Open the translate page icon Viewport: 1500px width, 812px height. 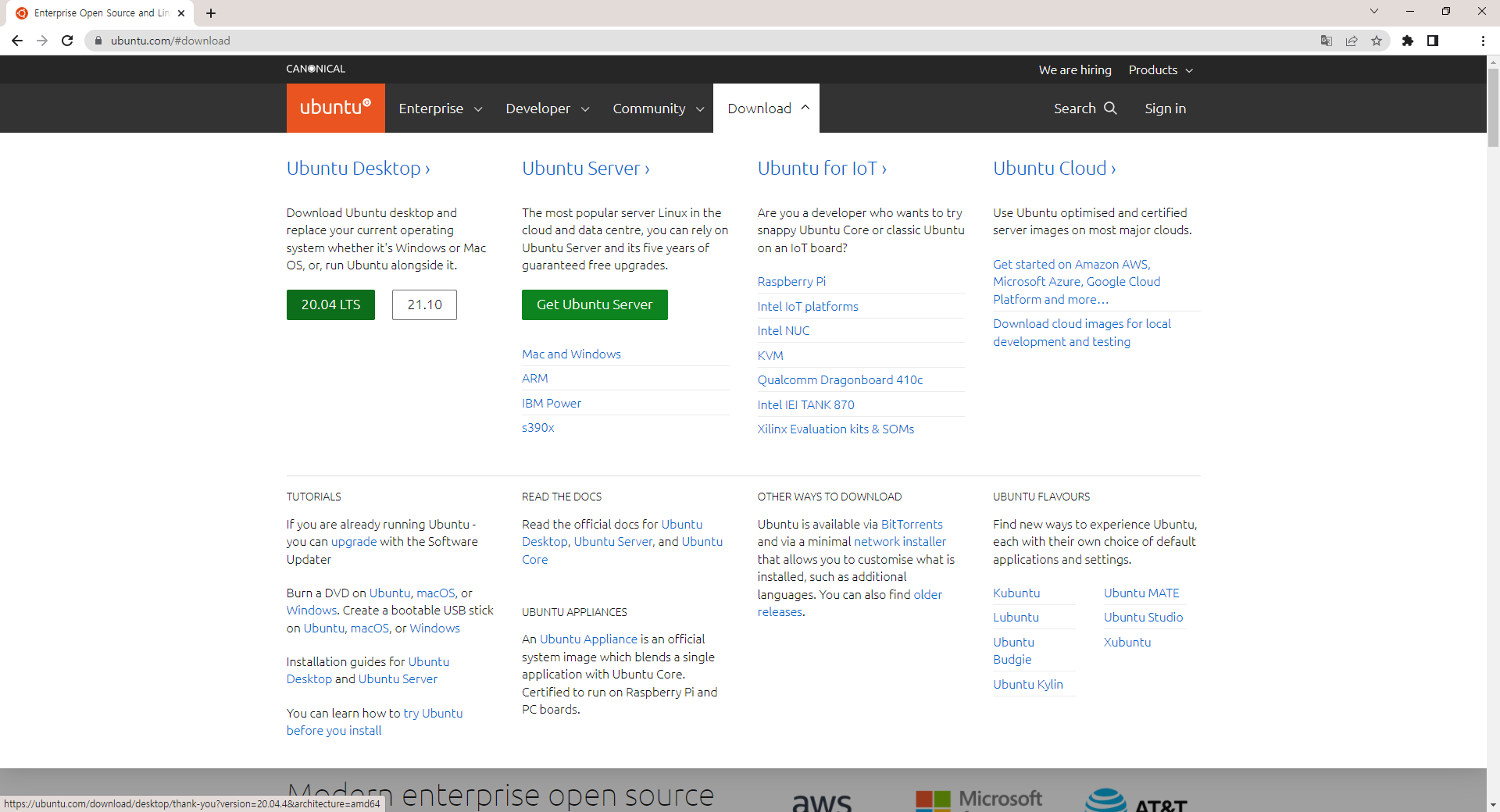(x=1327, y=41)
